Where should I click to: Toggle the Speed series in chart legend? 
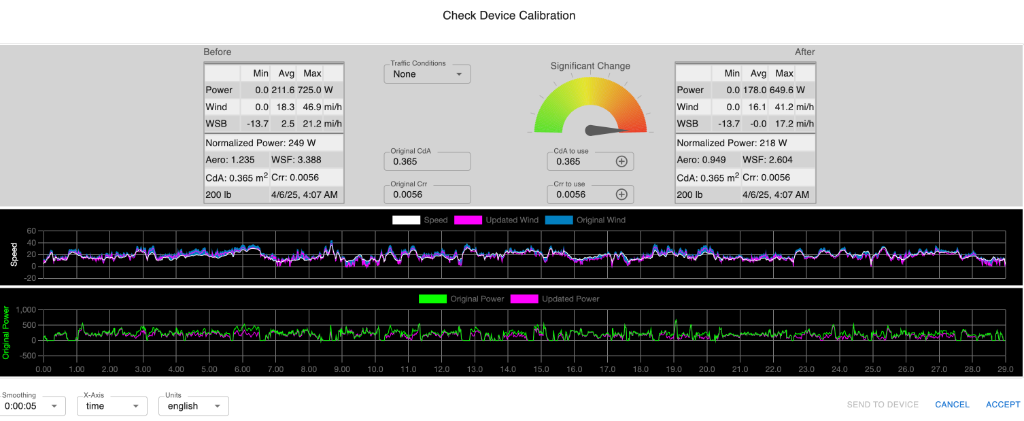(420, 219)
